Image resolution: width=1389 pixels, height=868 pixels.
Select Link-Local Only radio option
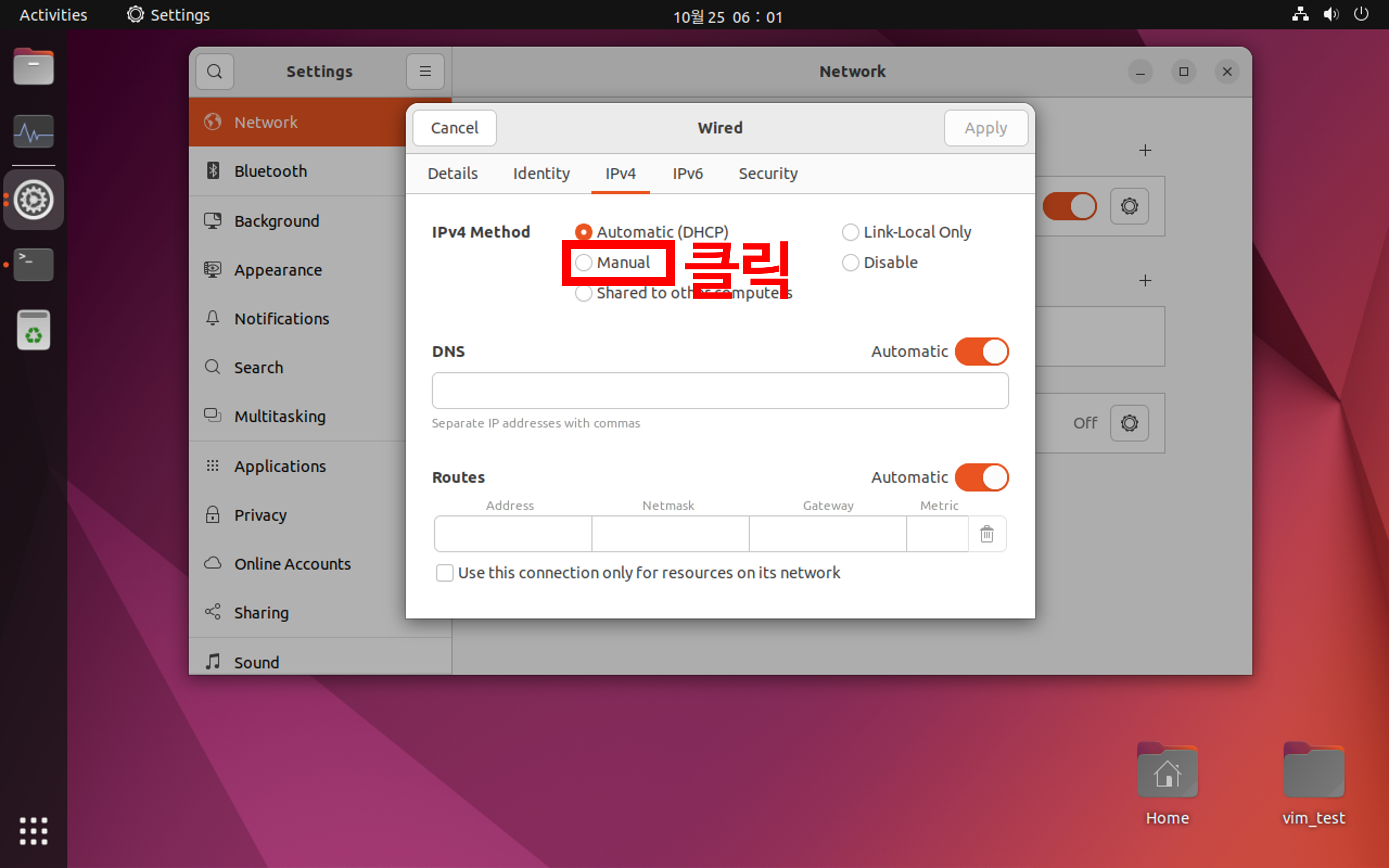[x=850, y=233]
